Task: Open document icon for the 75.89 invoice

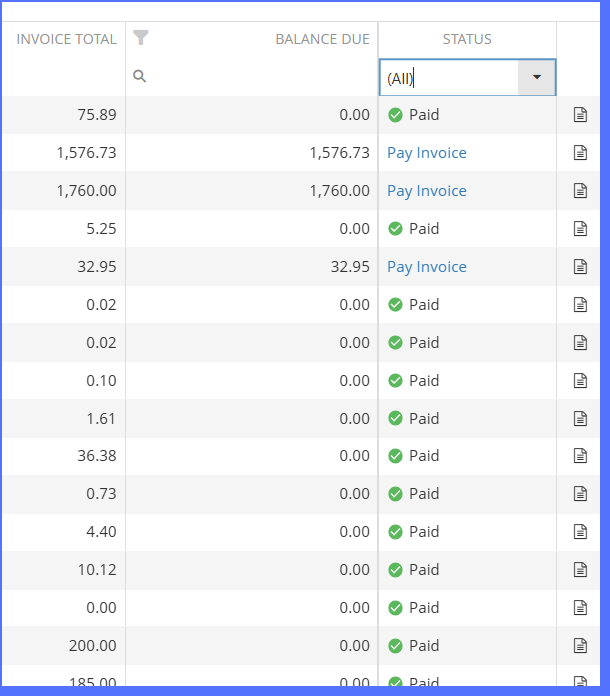Action: click(580, 115)
